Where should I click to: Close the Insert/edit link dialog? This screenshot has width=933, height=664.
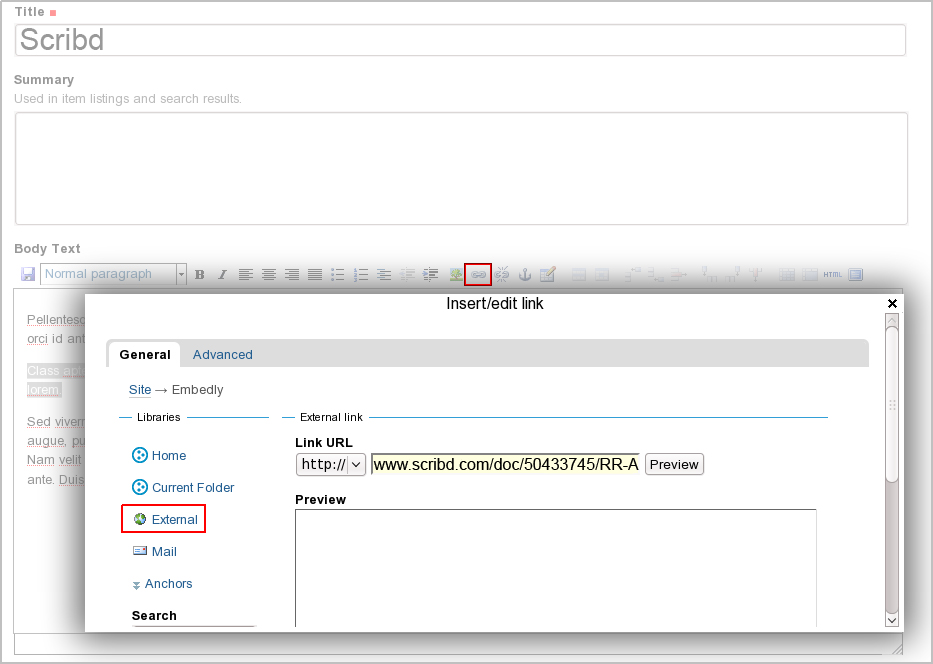click(x=892, y=303)
